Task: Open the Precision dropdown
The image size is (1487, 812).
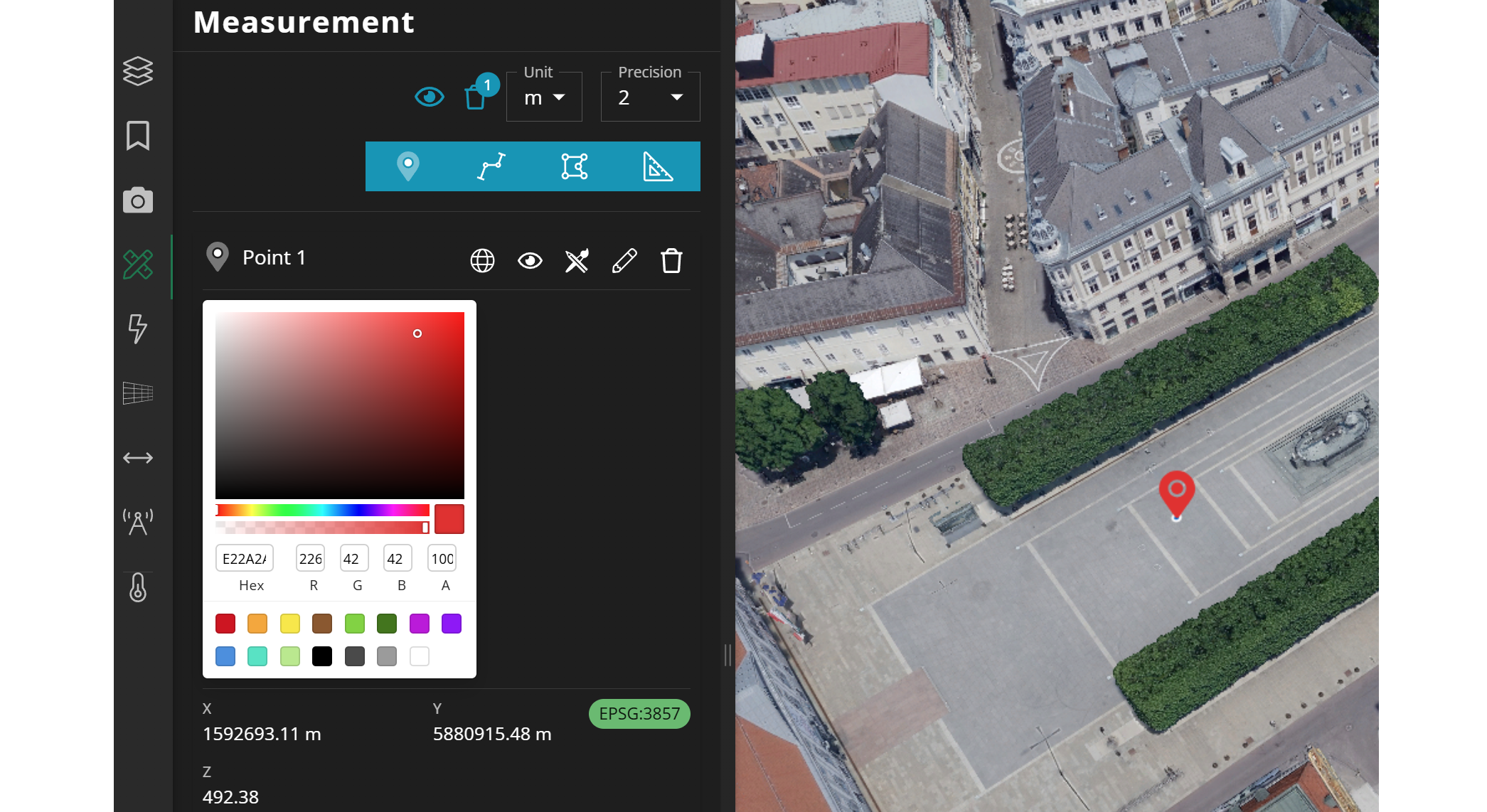Action: (650, 97)
